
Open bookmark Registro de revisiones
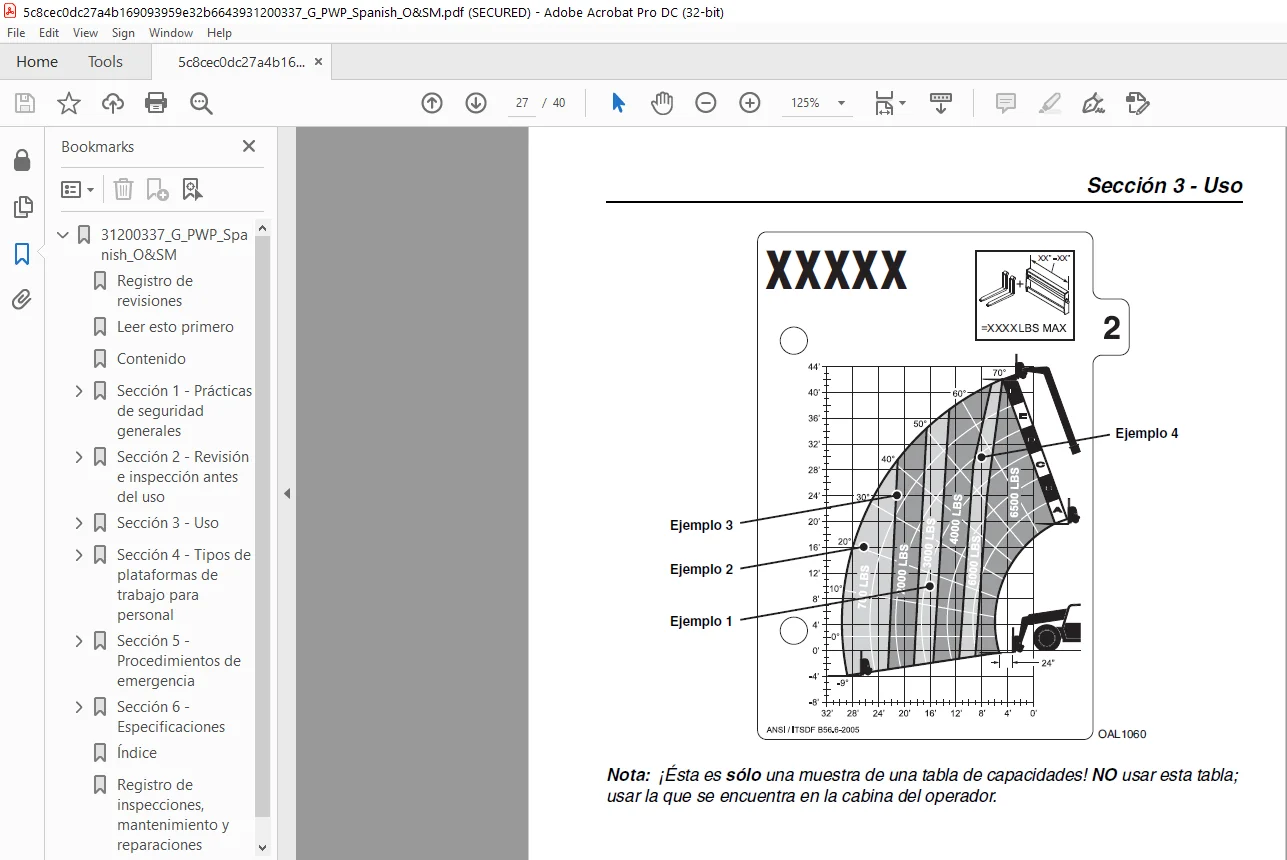pyautogui.click(x=155, y=291)
